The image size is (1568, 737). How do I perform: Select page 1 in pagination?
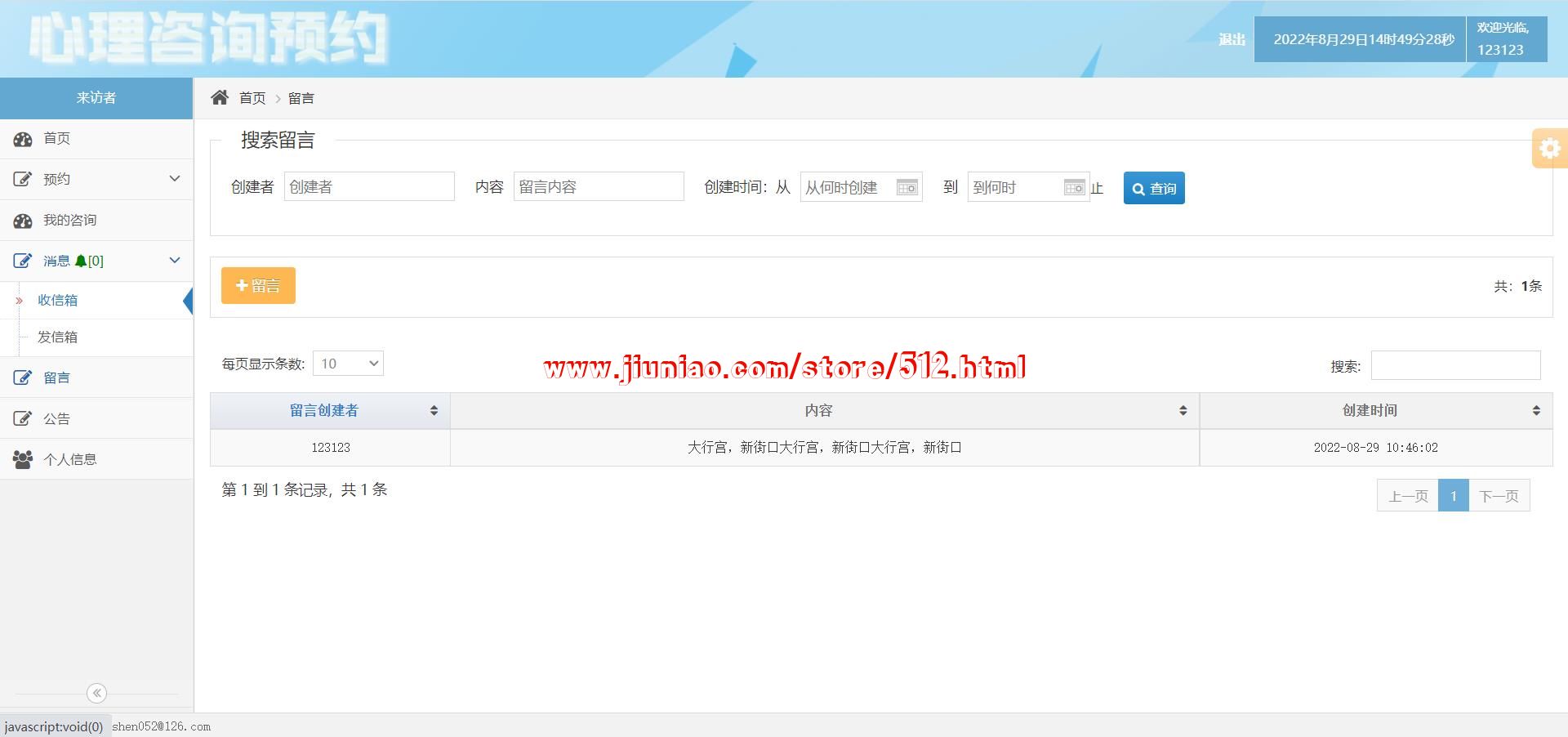tap(1453, 496)
